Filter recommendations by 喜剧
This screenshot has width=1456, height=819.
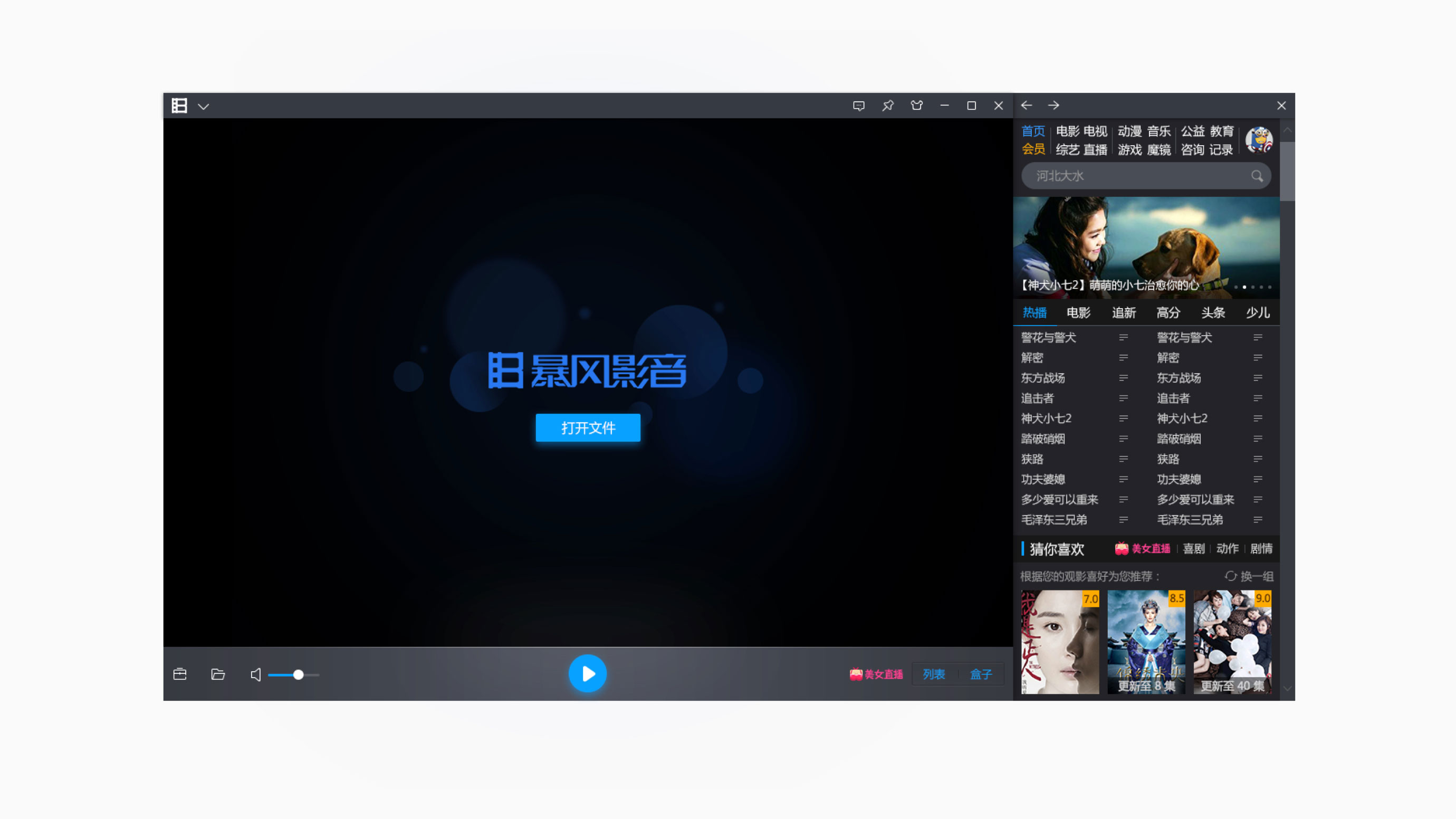click(x=1194, y=549)
